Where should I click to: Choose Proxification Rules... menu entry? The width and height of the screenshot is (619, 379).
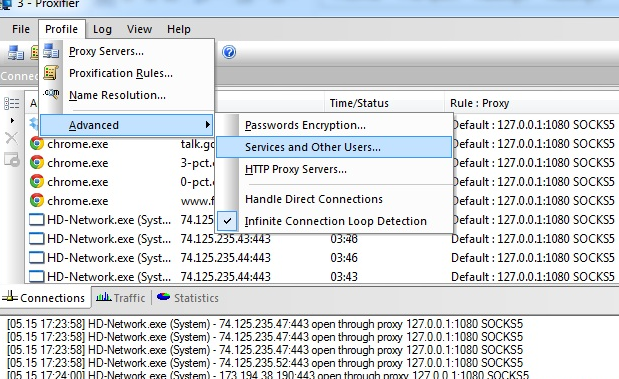[126, 73]
